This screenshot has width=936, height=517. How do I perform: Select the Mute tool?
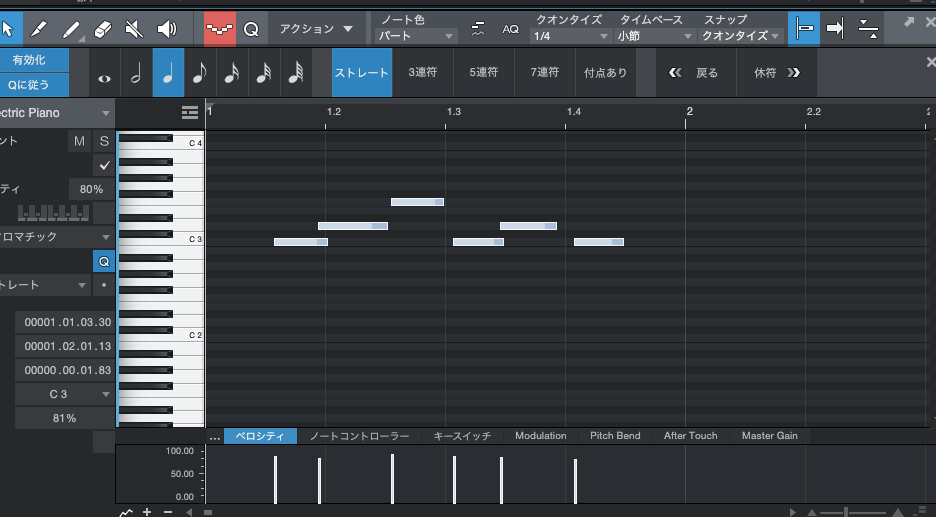[x=134, y=29]
